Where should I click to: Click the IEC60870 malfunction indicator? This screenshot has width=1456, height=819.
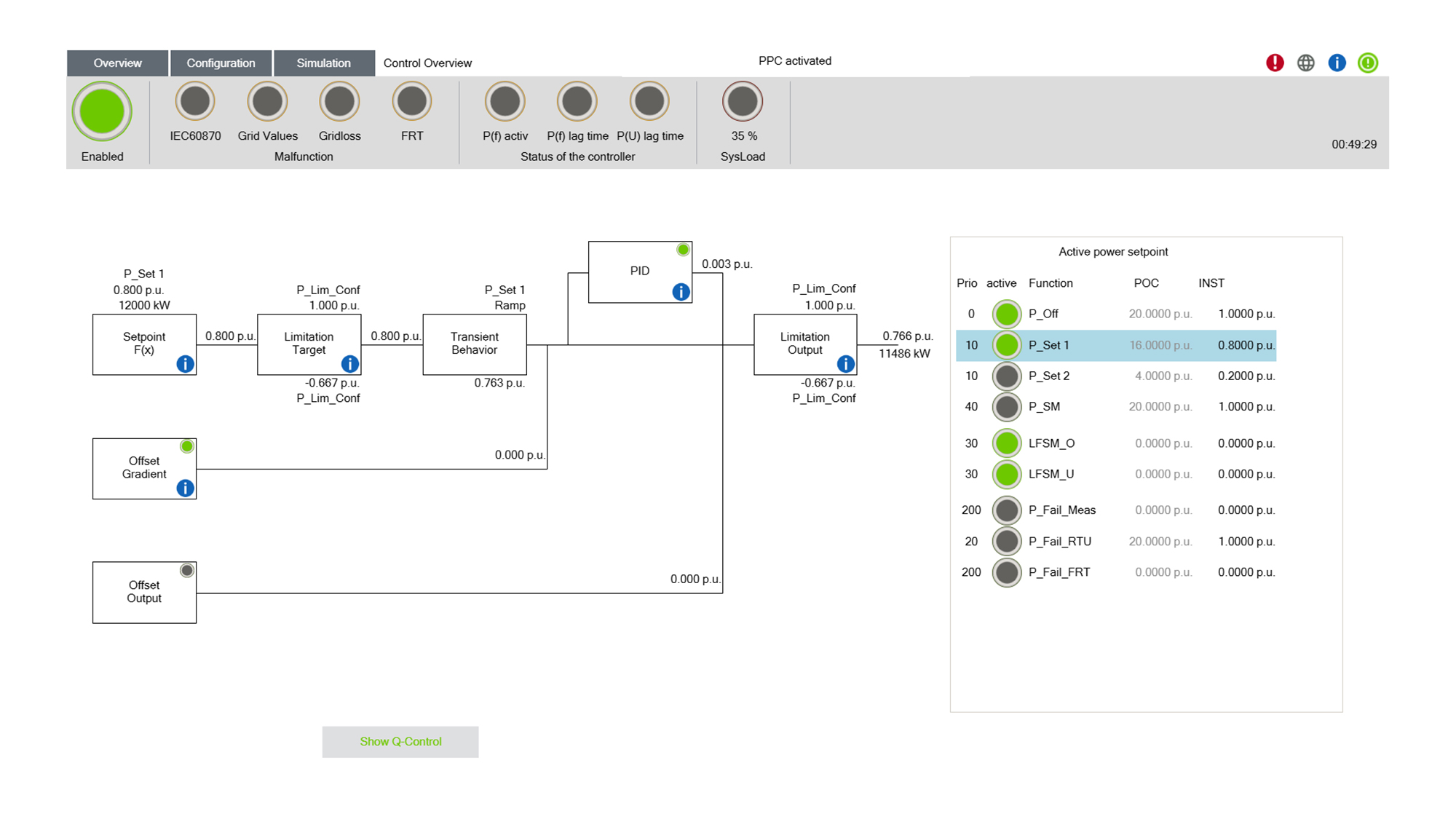(x=195, y=101)
